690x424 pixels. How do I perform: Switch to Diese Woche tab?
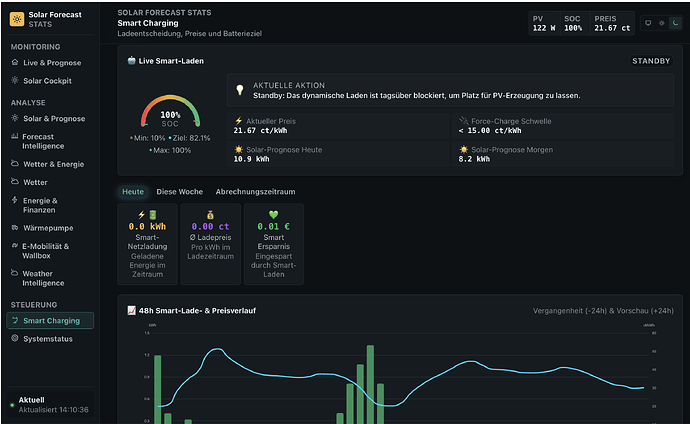coord(180,192)
